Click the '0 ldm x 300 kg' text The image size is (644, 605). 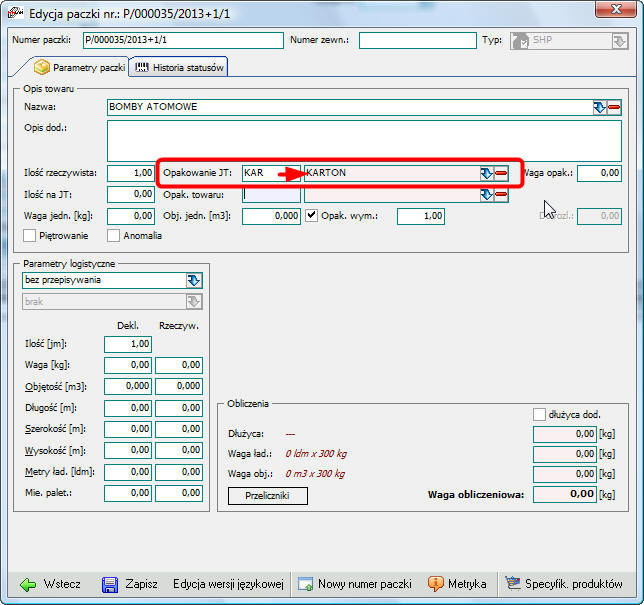[316, 454]
